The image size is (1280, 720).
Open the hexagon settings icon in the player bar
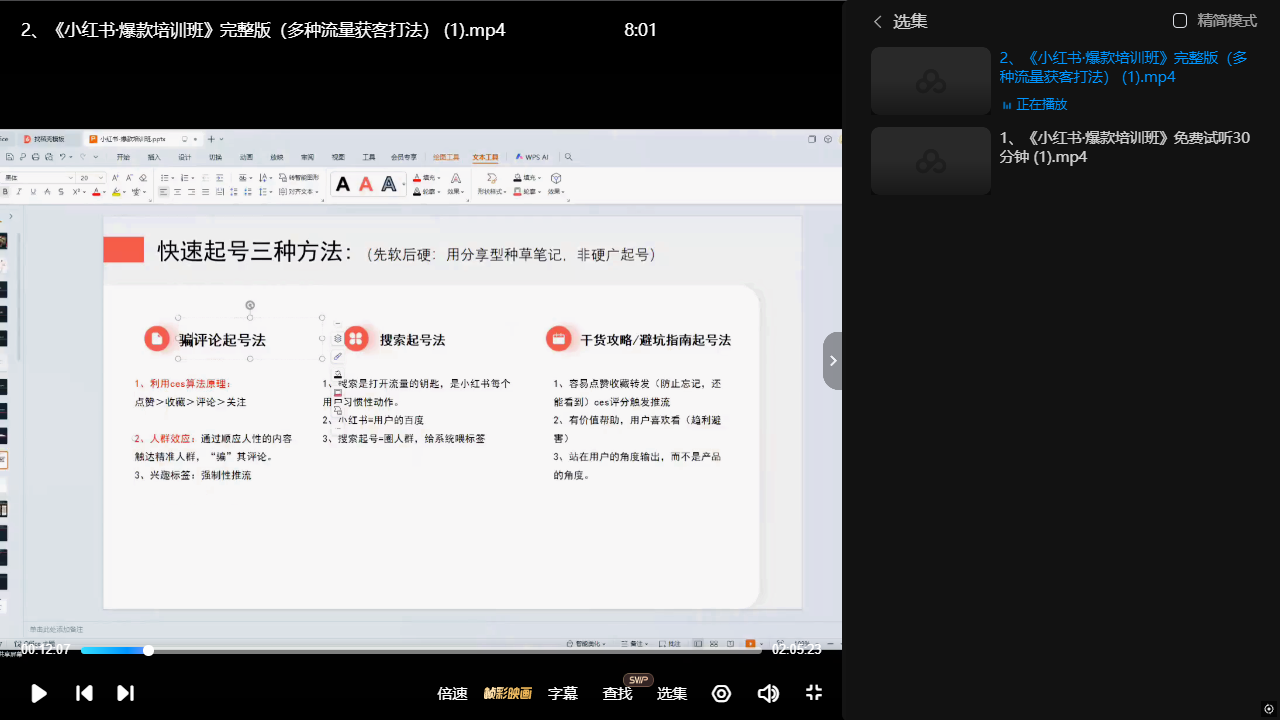721,693
